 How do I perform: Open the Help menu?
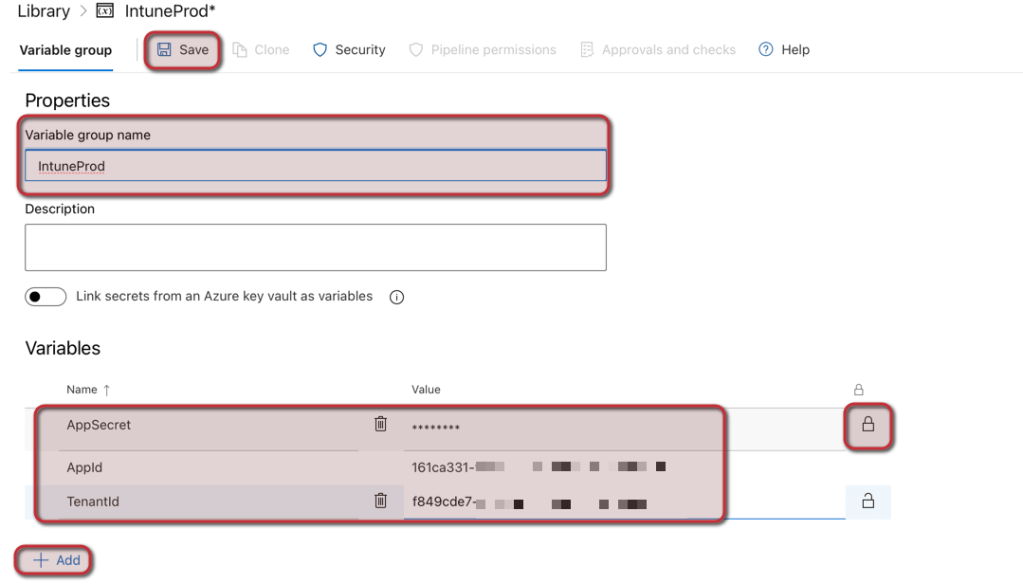click(x=784, y=50)
